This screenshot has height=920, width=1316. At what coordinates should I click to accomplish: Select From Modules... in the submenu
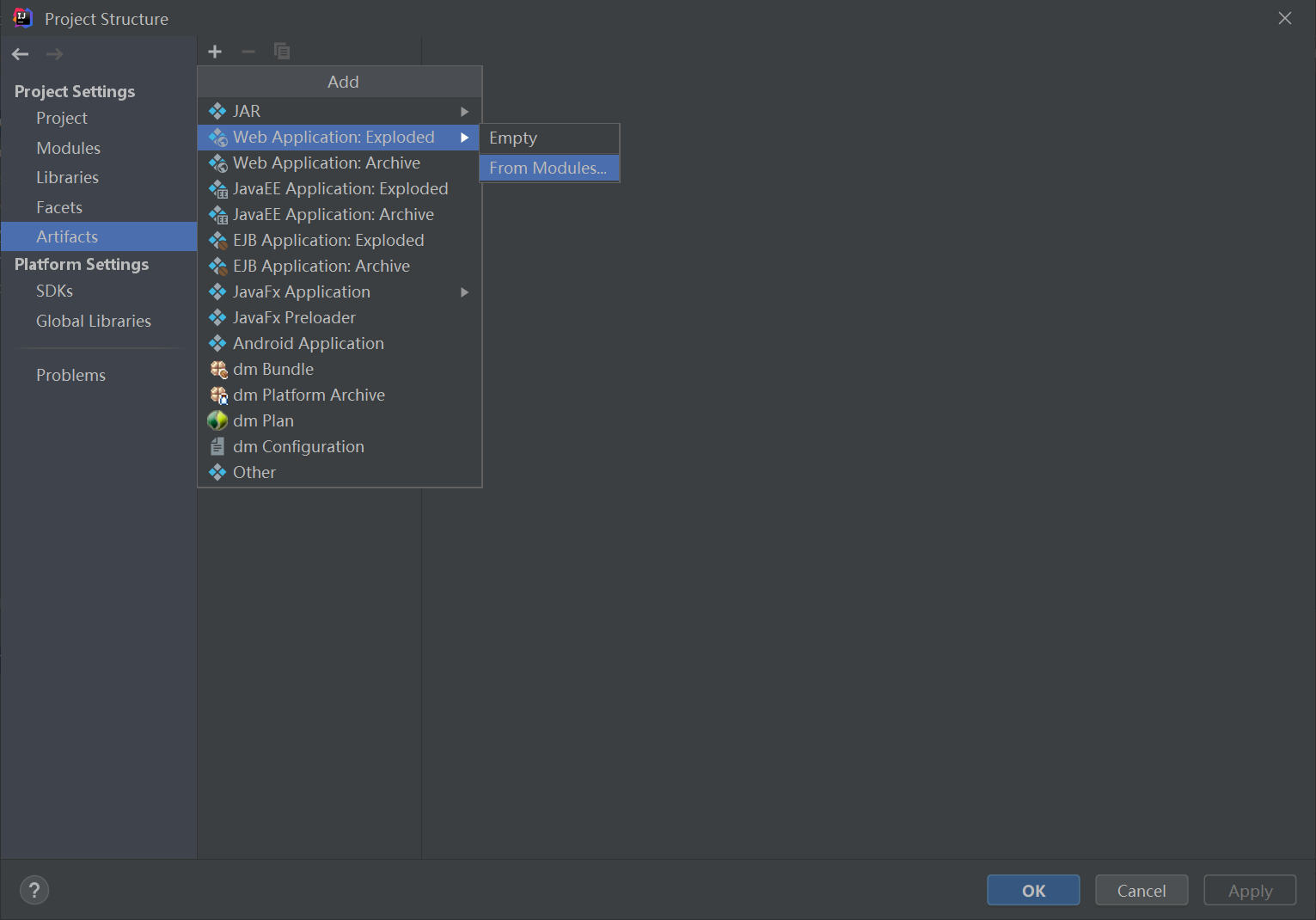(x=549, y=168)
